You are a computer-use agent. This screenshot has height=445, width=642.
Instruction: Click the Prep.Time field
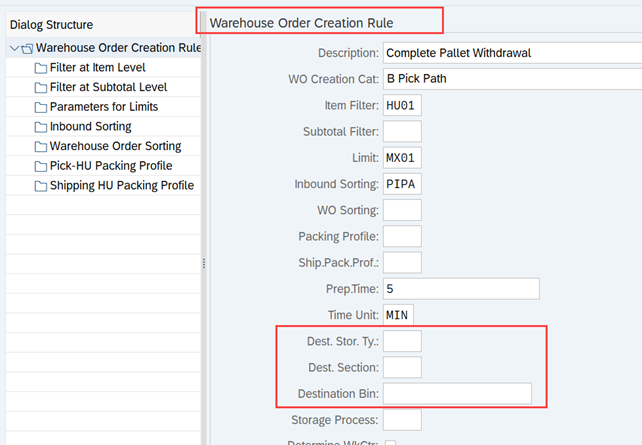click(461, 289)
